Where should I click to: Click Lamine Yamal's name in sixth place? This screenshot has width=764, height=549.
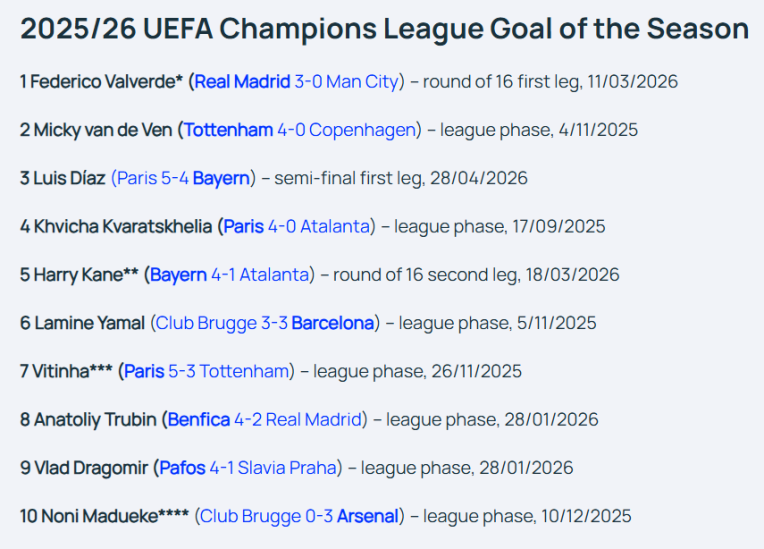(x=90, y=323)
